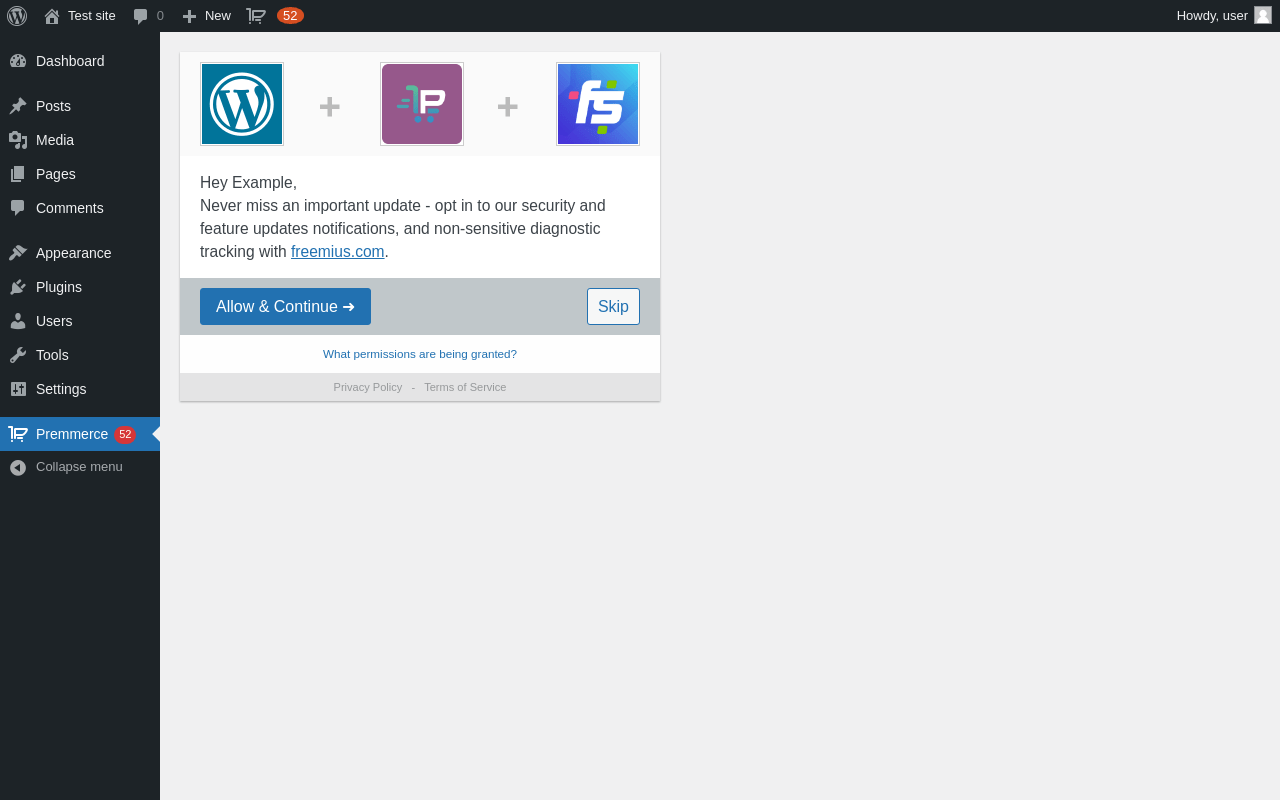Expand What permissions are being granted
Image resolution: width=1280 pixels, height=800 pixels.
pyautogui.click(x=420, y=354)
